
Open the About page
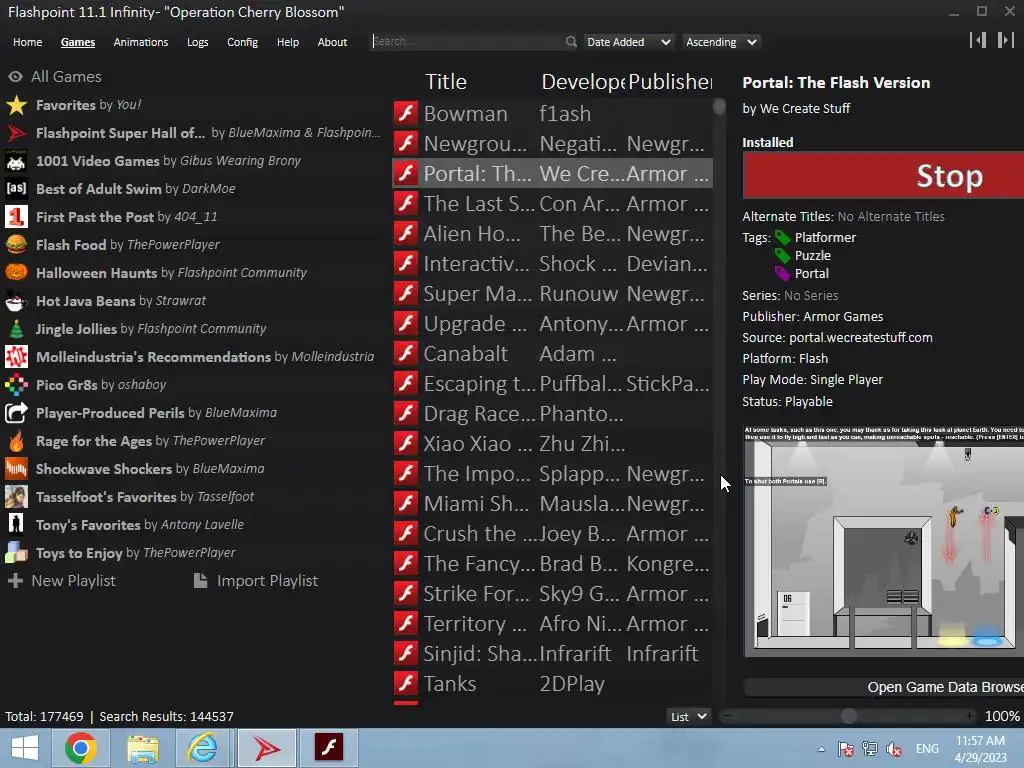pos(332,42)
